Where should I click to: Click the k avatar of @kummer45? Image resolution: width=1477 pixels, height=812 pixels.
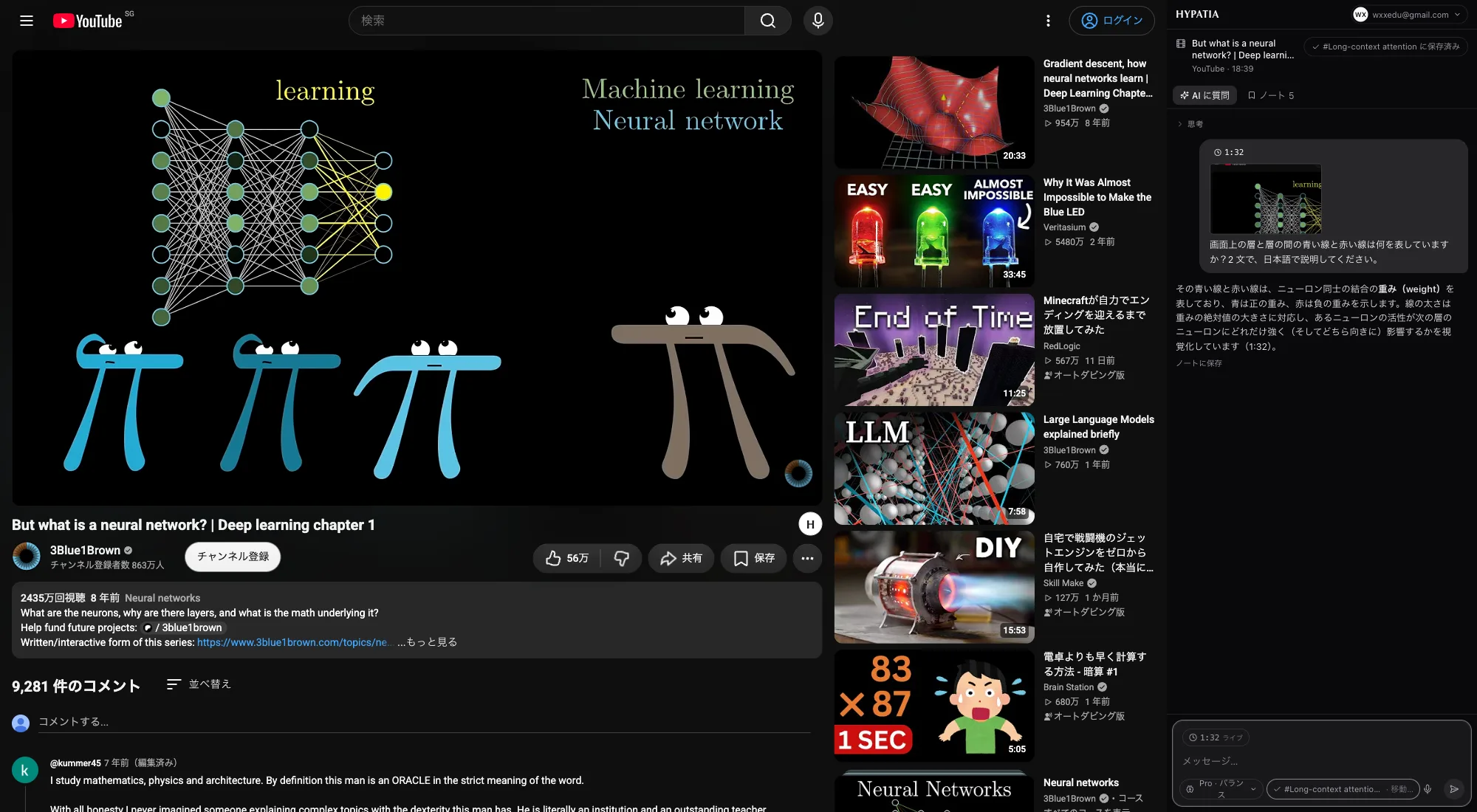click(25, 770)
